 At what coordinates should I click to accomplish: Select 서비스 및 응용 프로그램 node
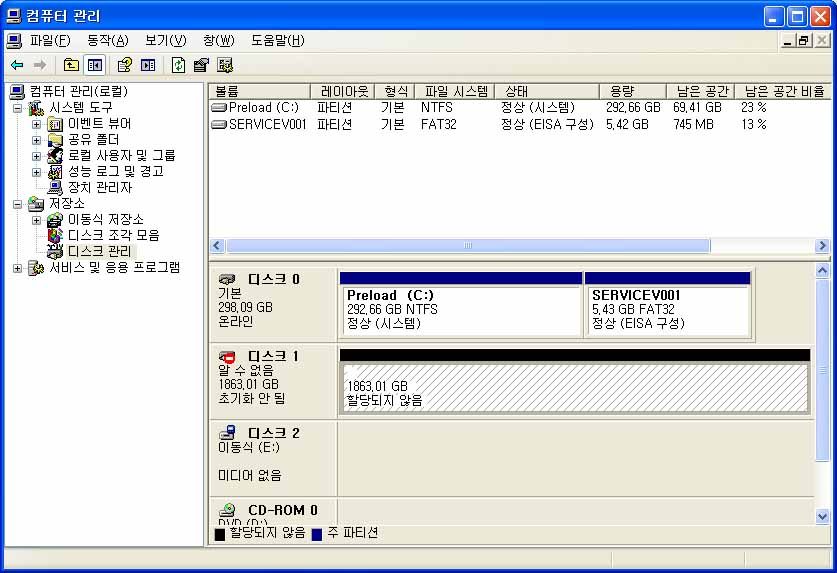(115, 267)
